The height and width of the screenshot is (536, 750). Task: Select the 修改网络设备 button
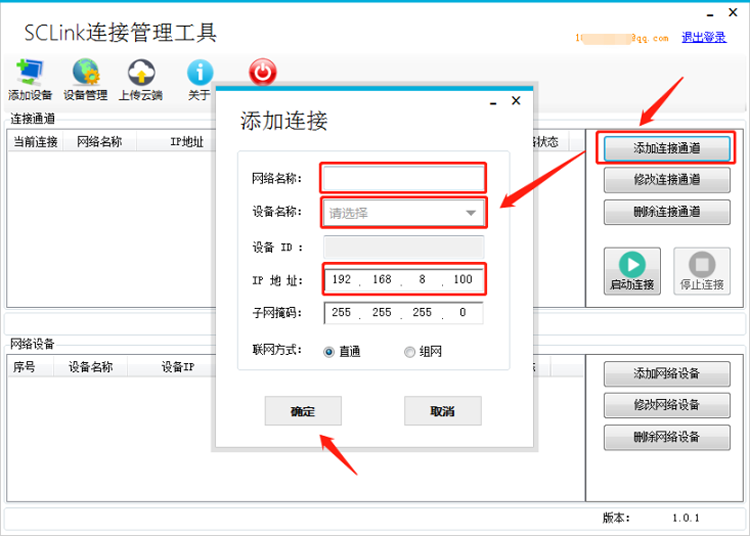(667, 405)
